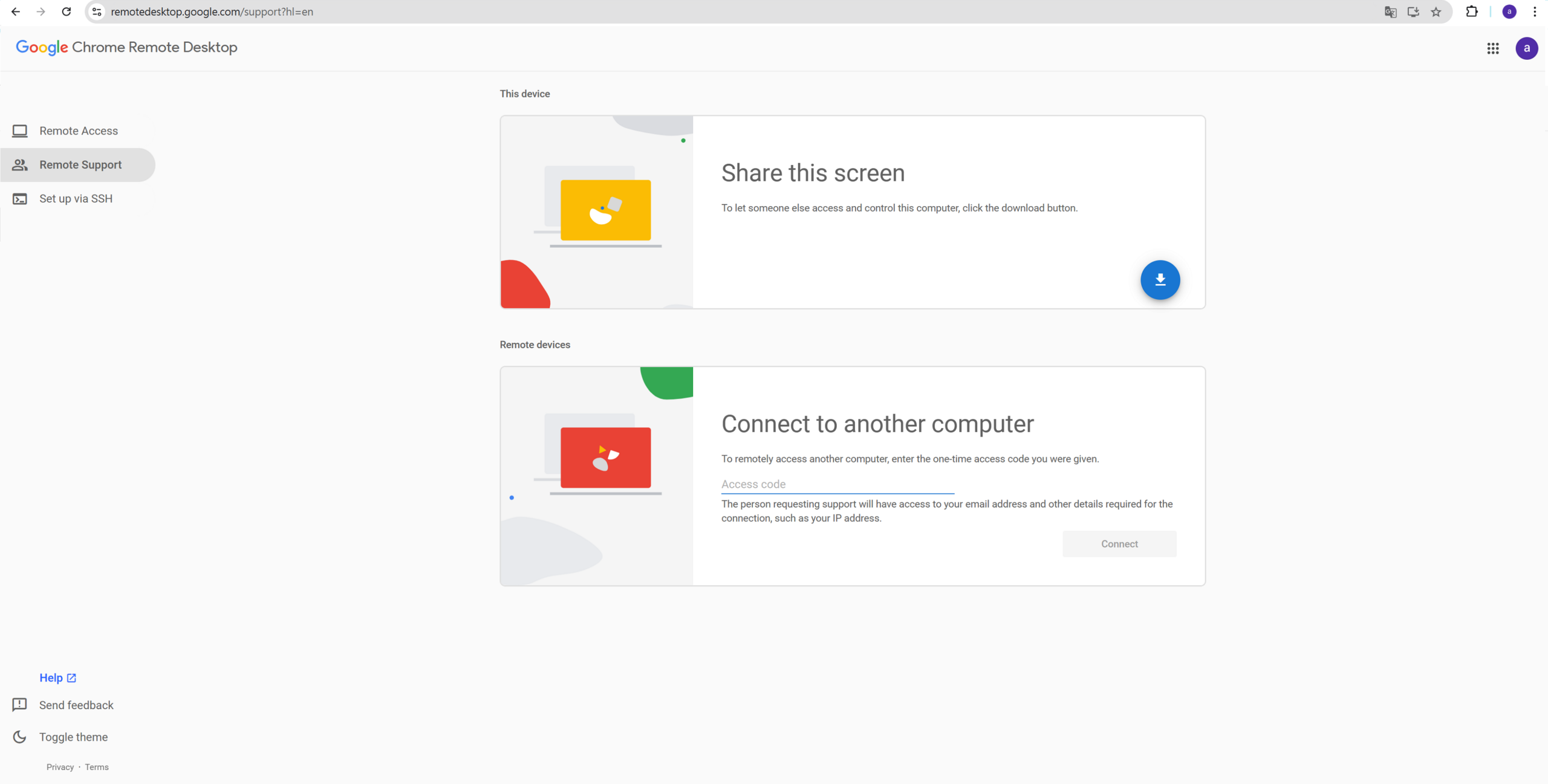Open the Extensions puzzle icon
This screenshot has height=784, width=1548.
pyautogui.click(x=1472, y=11)
